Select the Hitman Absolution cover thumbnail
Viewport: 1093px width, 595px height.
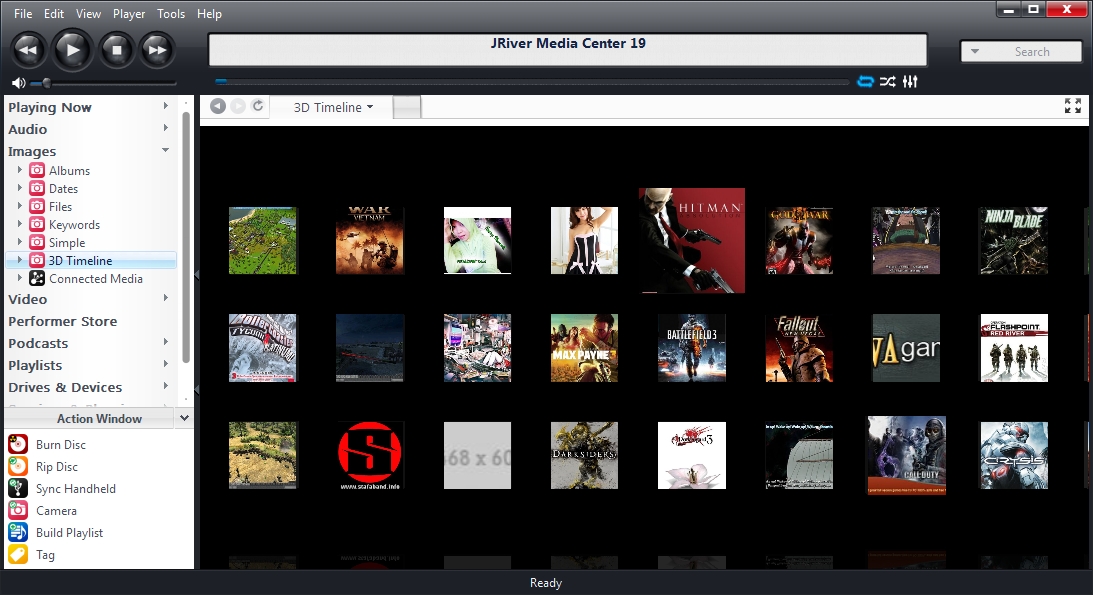pyautogui.click(x=691, y=240)
